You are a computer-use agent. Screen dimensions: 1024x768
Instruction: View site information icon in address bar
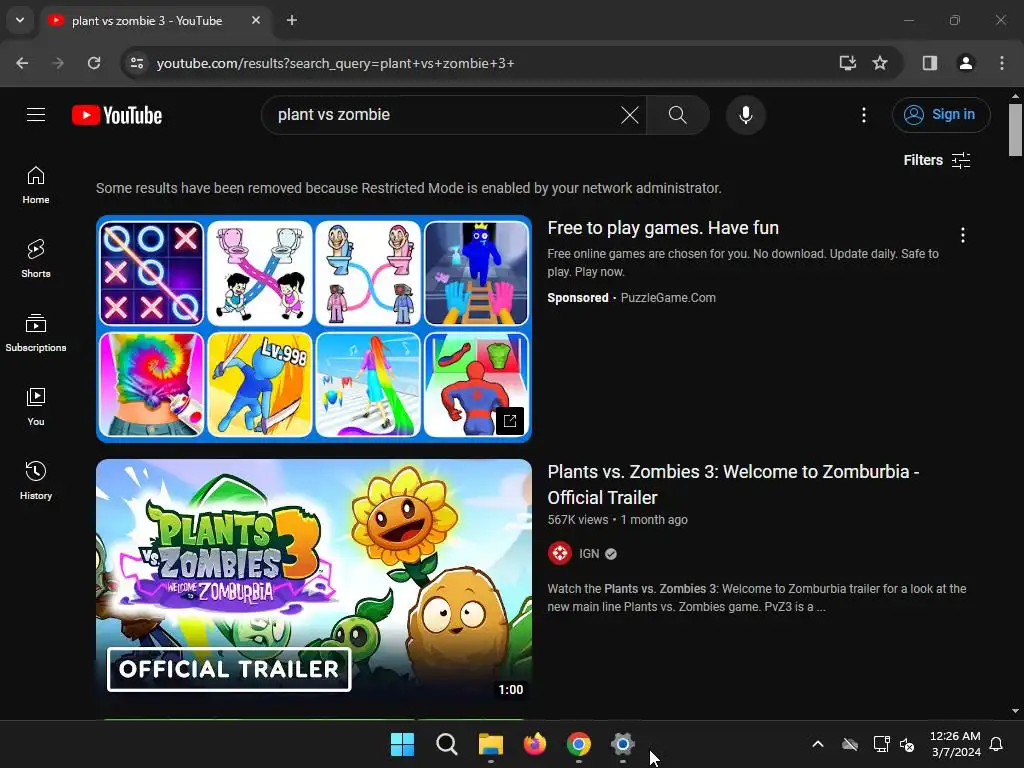point(136,63)
